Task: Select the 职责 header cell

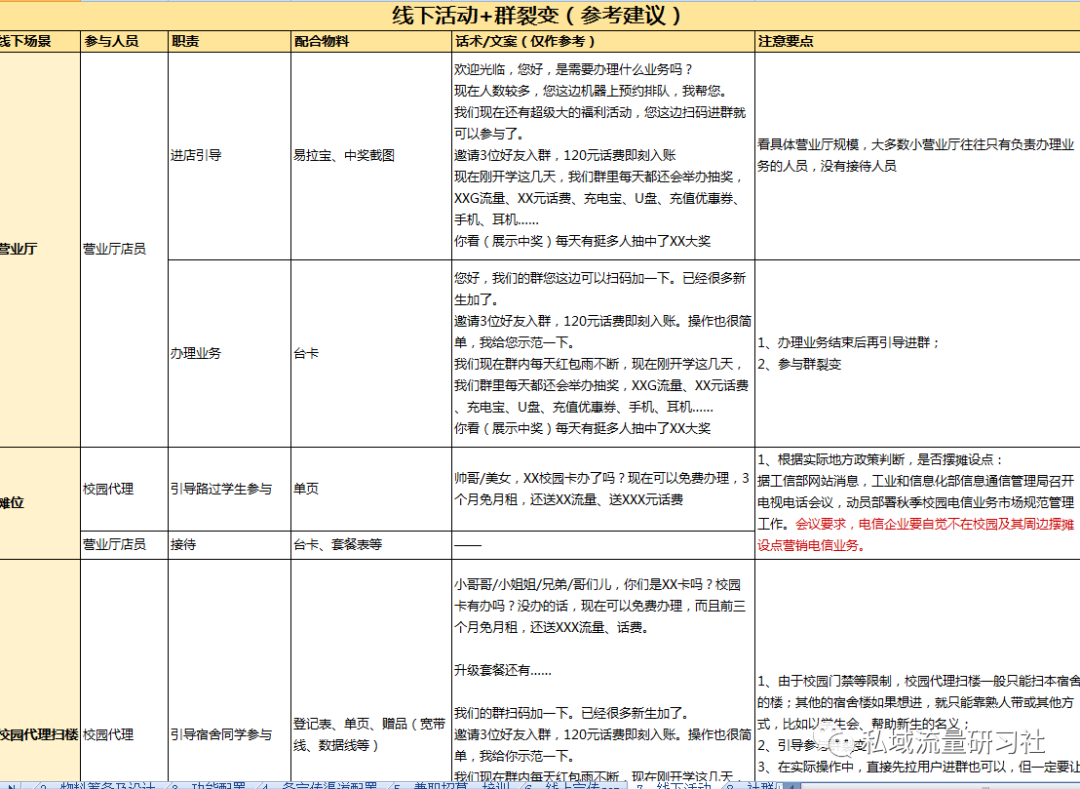Action: point(229,41)
